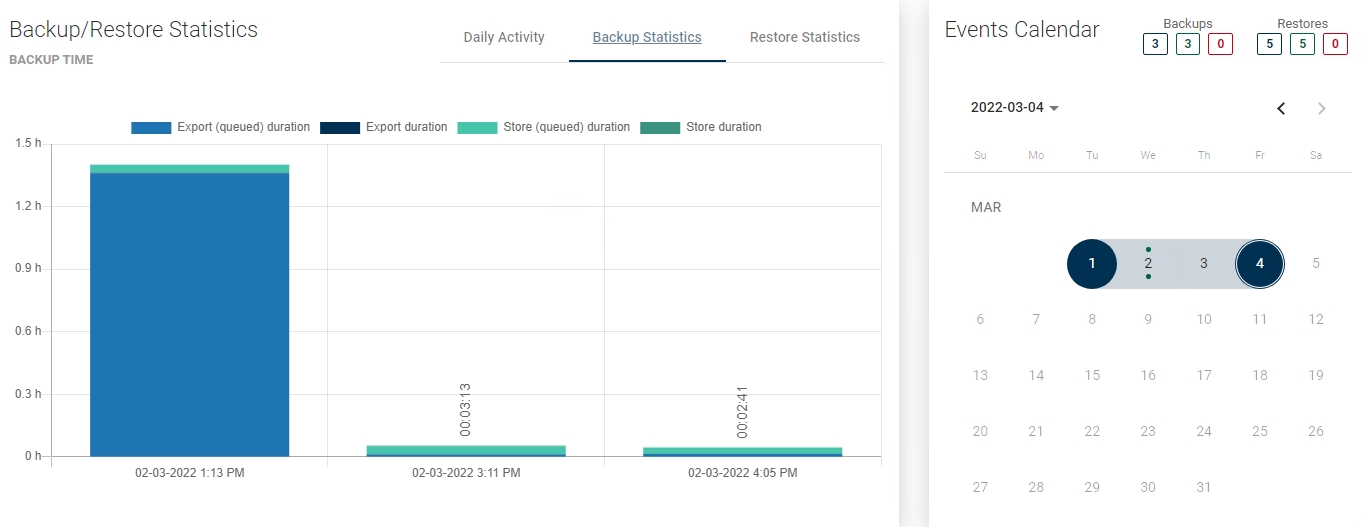The image size is (1362, 527).
Task: Toggle Export duration legend swatch
Action: coord(339,128)
